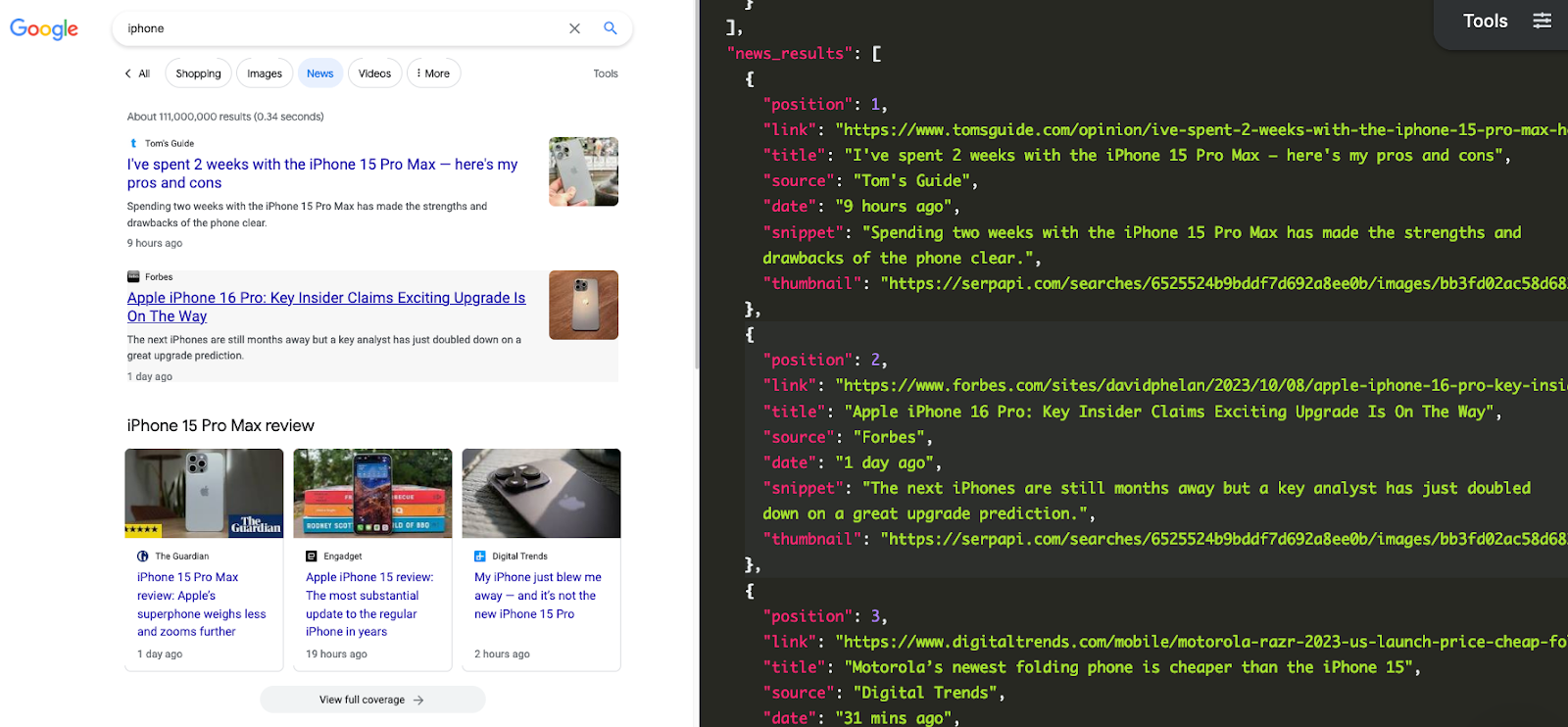This screenshot has height=727, width=1568.
Task: Click Tom's Guide snippet text in results
Action: point(307,215)
